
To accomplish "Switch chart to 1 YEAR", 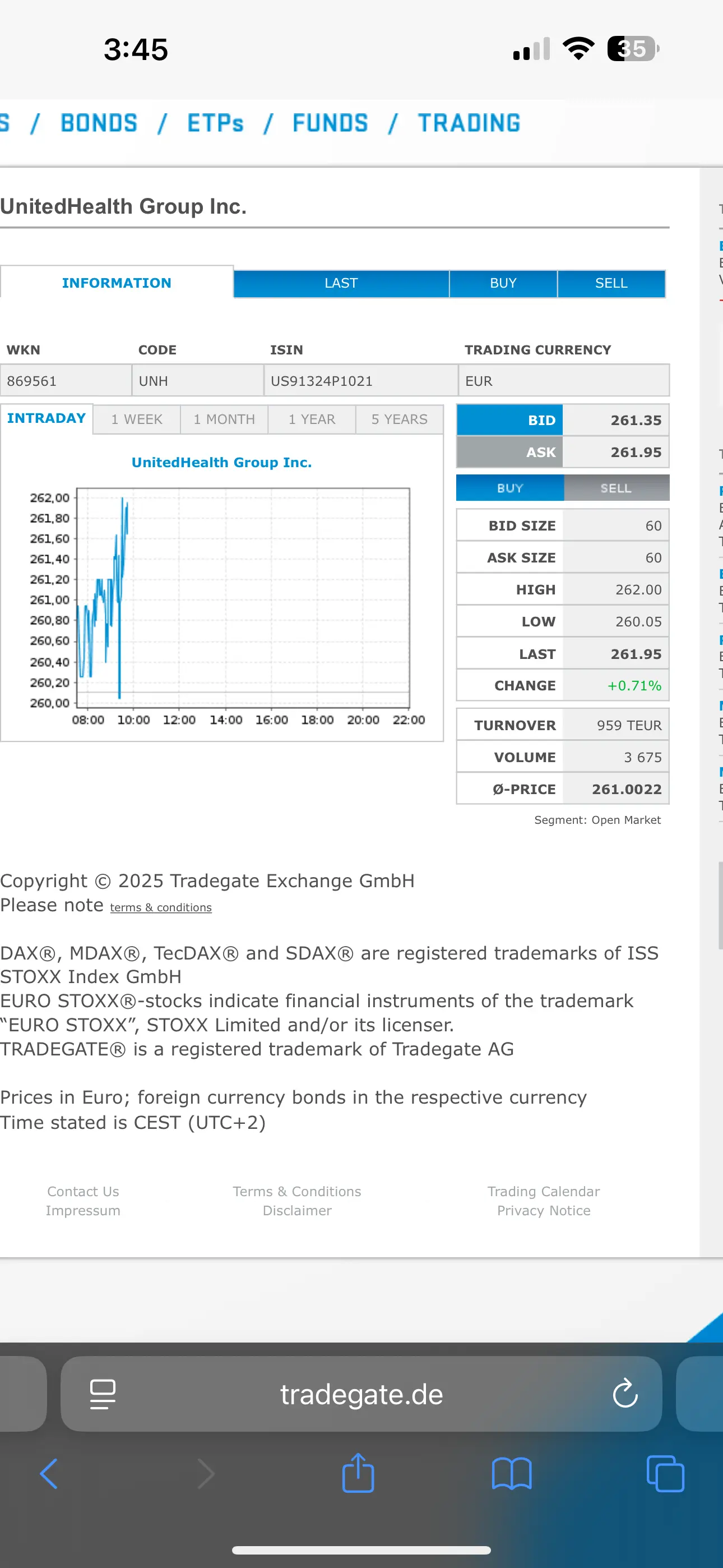I will [312, 419].
